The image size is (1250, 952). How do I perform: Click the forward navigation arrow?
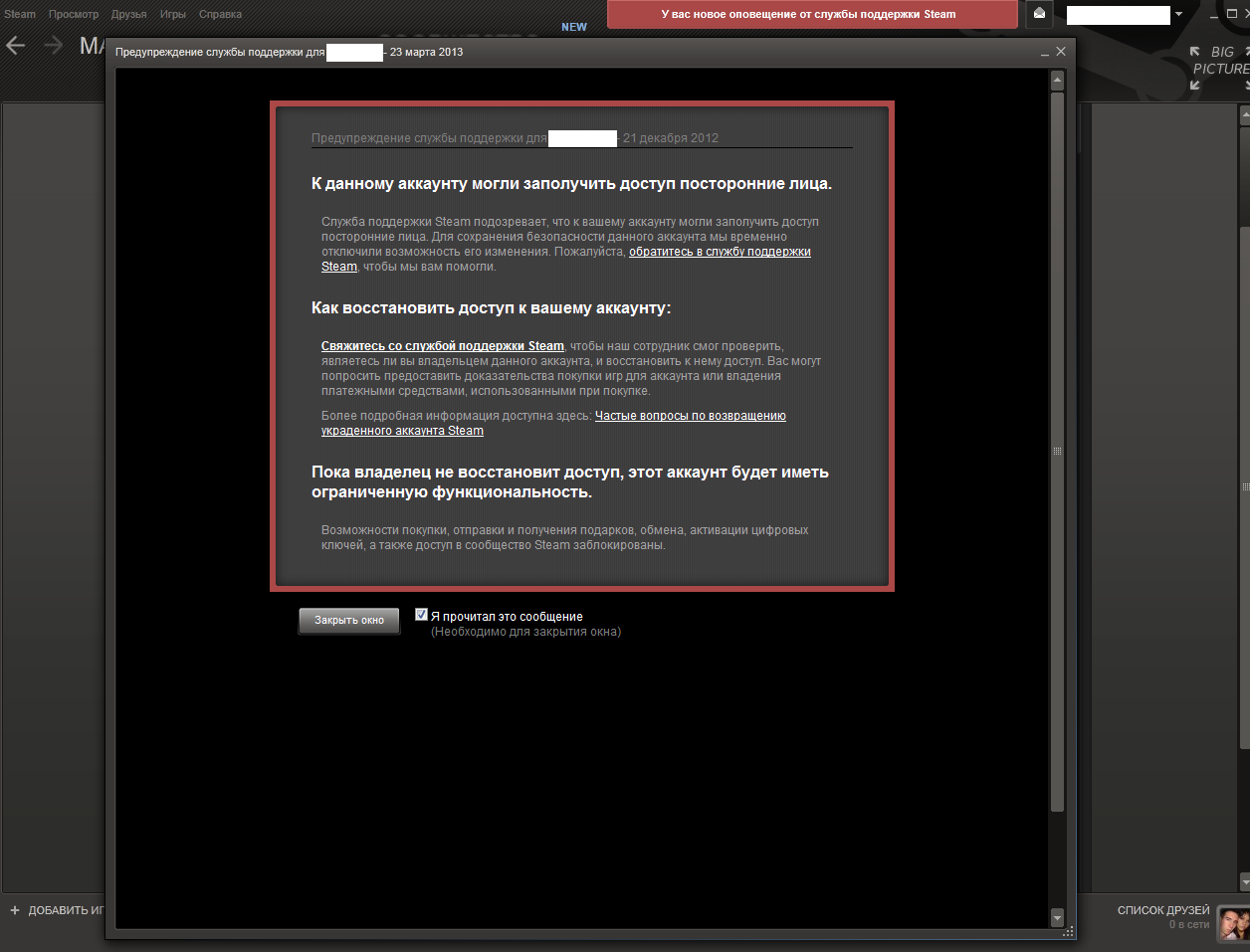[54, 46]
